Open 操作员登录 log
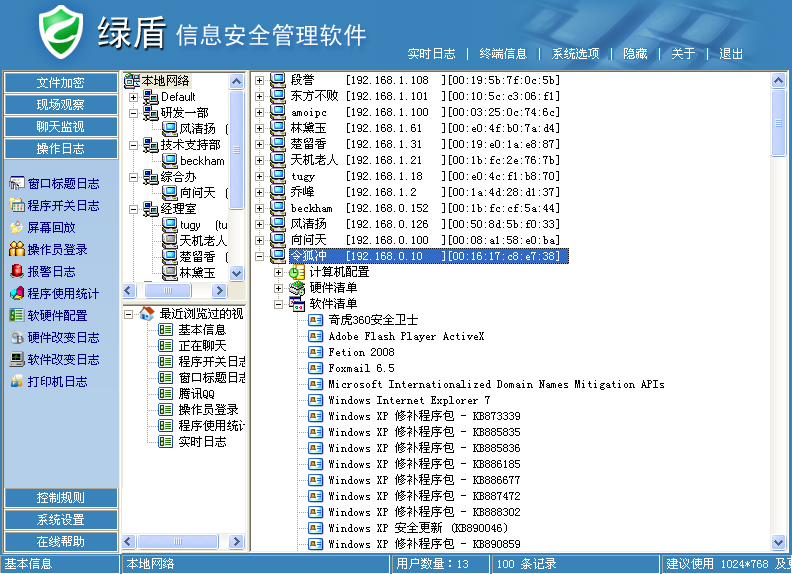This screenshot has height=574, width=792. click(48, 250)
